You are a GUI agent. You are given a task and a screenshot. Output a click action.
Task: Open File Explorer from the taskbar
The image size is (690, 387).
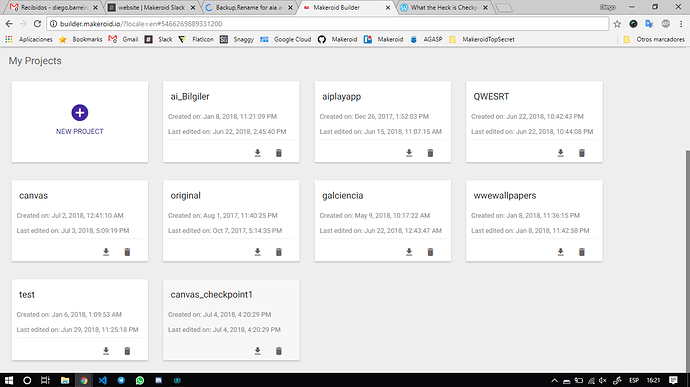pyautogui.click(x=65, y=380)
